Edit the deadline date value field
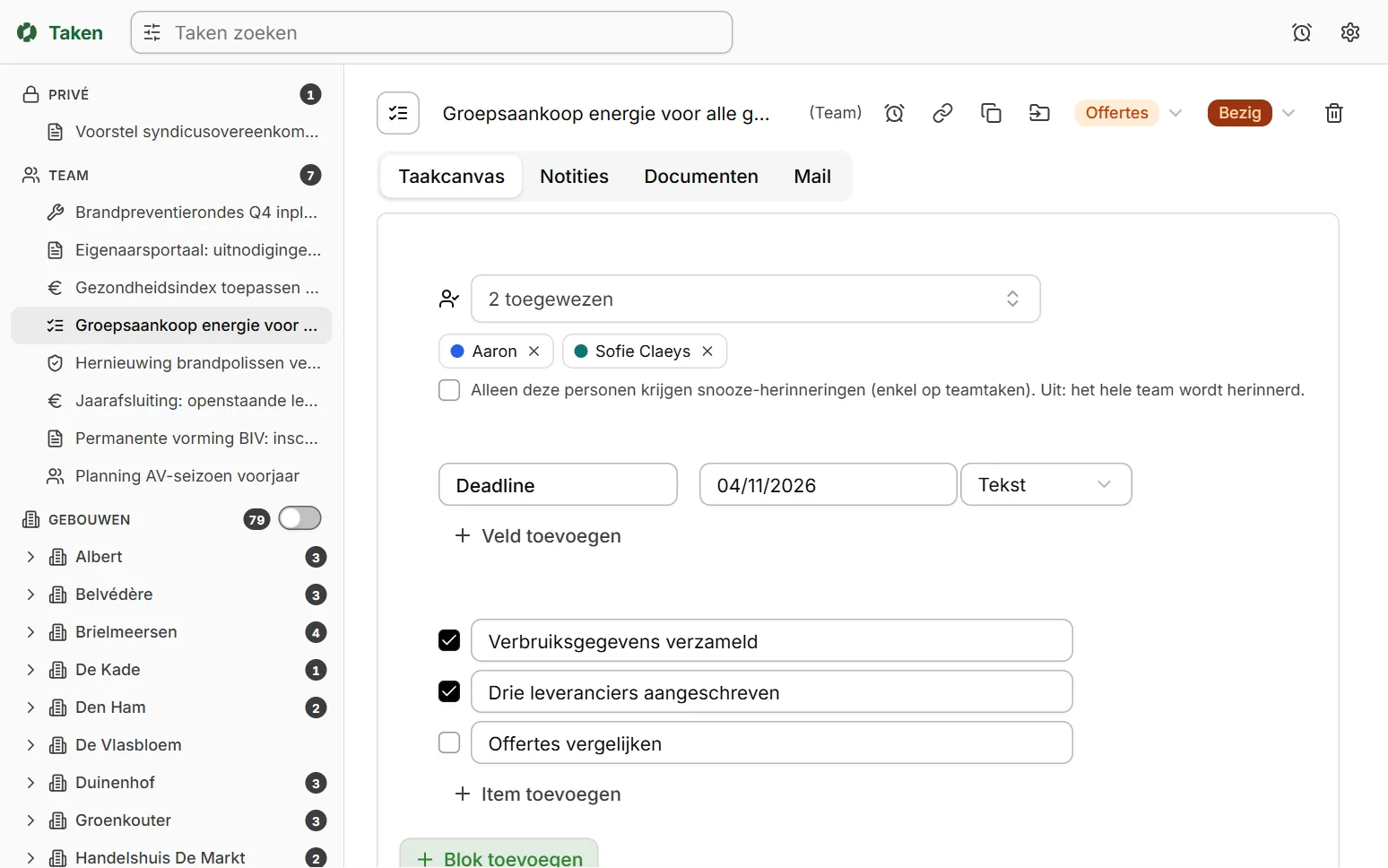Viewport: 1388px width, 868px height. [828, 485]
